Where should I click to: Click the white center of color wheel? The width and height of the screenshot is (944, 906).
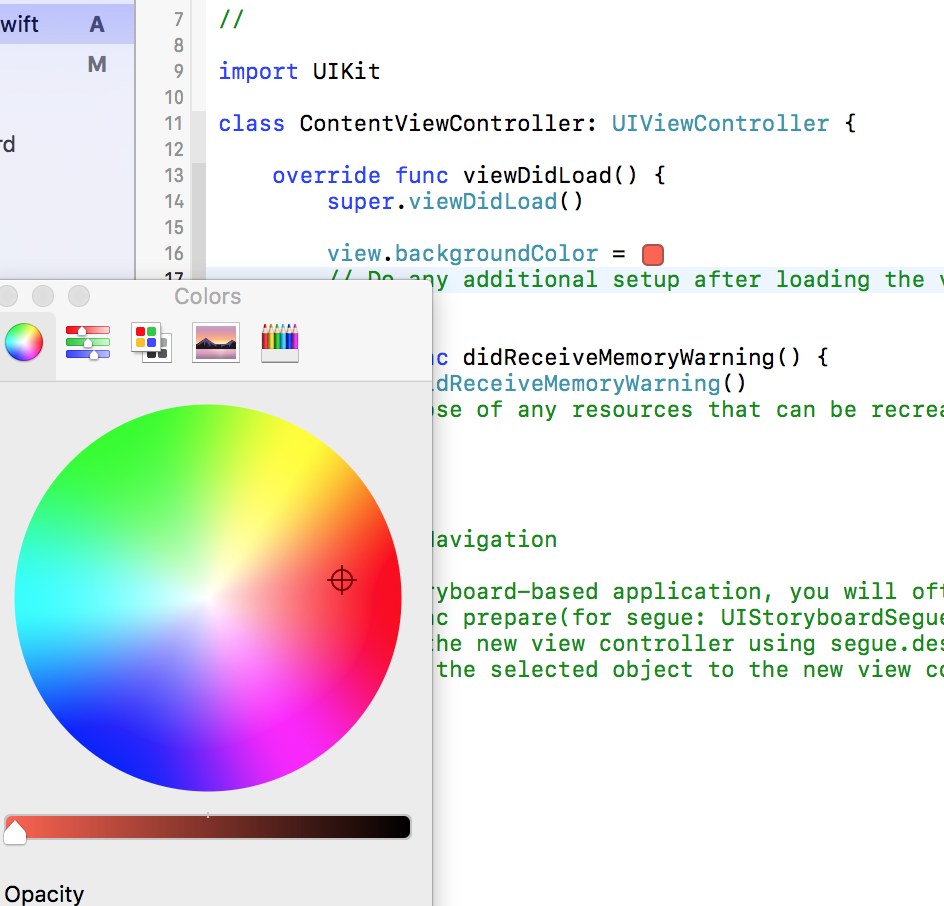(x=208, y=598)
